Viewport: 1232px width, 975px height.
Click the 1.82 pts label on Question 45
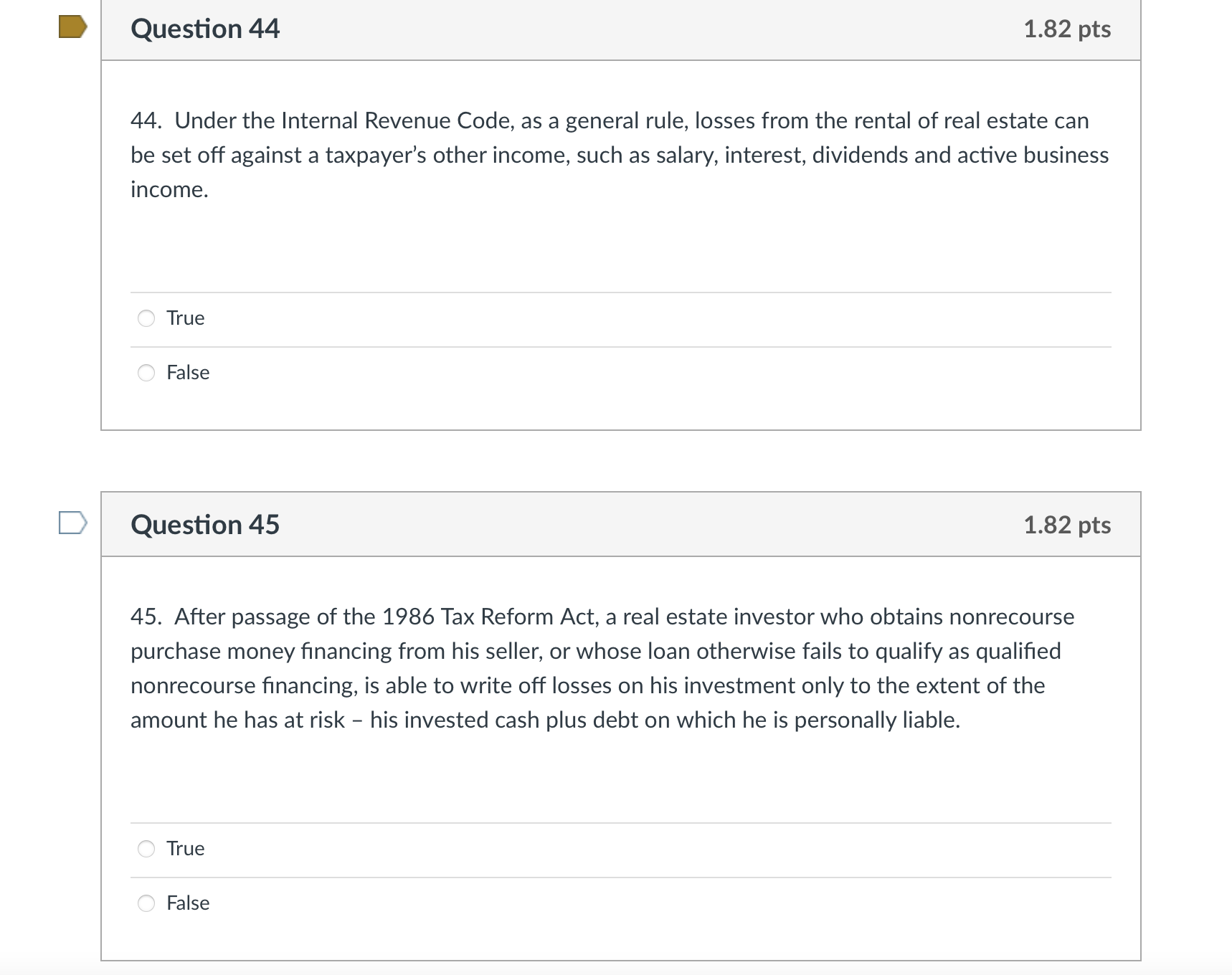(x=1068, y=525)
